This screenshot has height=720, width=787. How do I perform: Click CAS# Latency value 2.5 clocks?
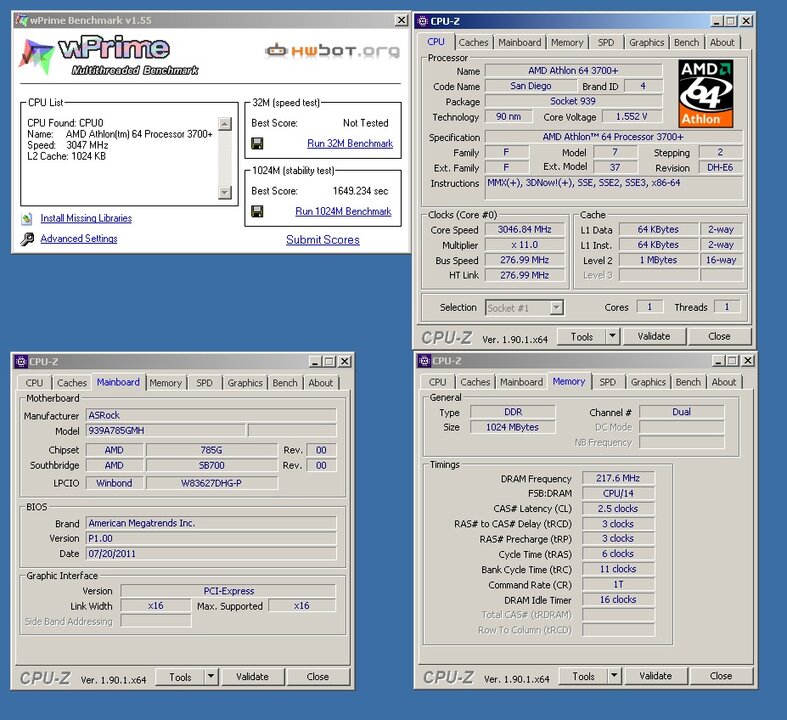coord(618,508)
